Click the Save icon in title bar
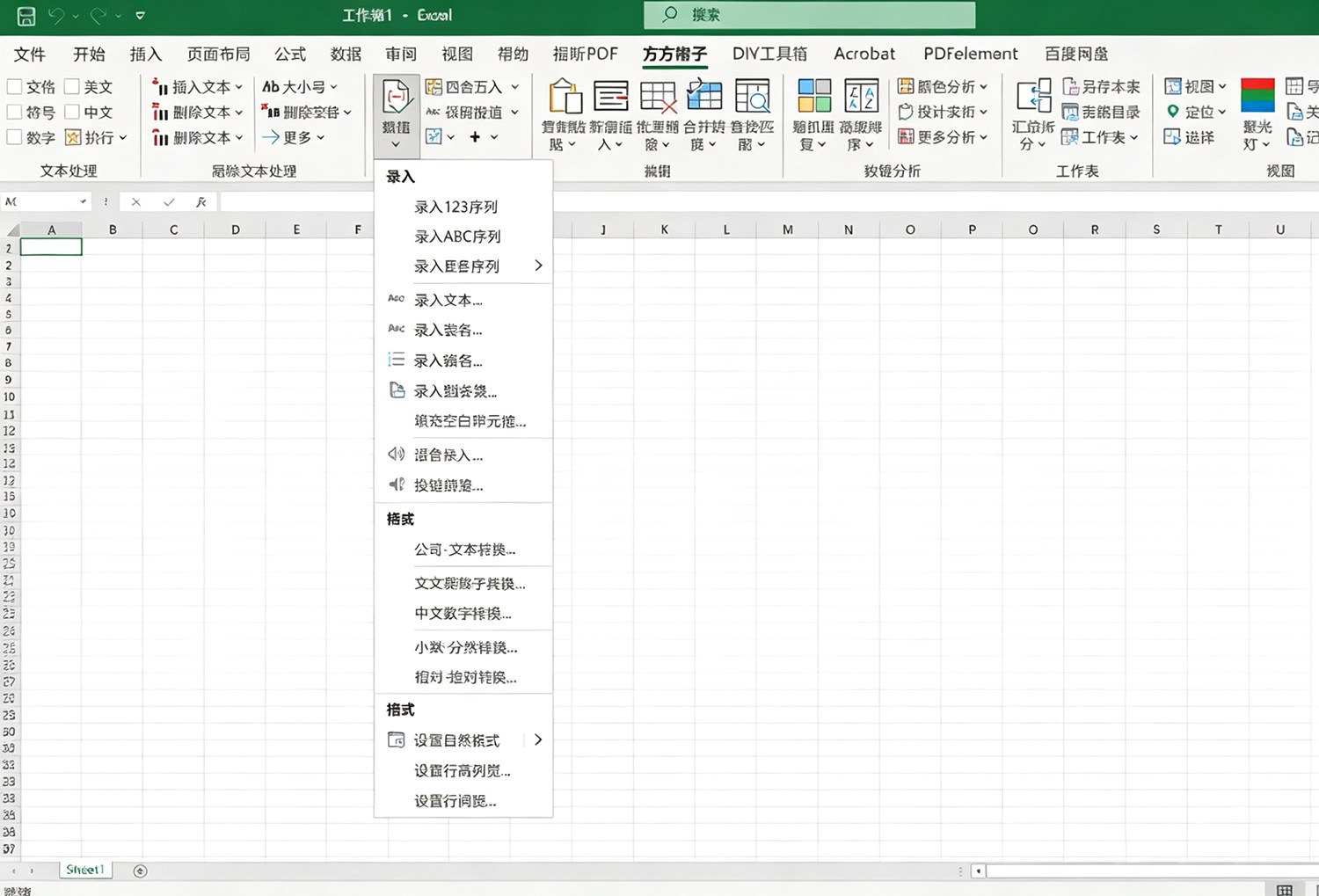This screenshot has width=1319, height=896. 26,15
